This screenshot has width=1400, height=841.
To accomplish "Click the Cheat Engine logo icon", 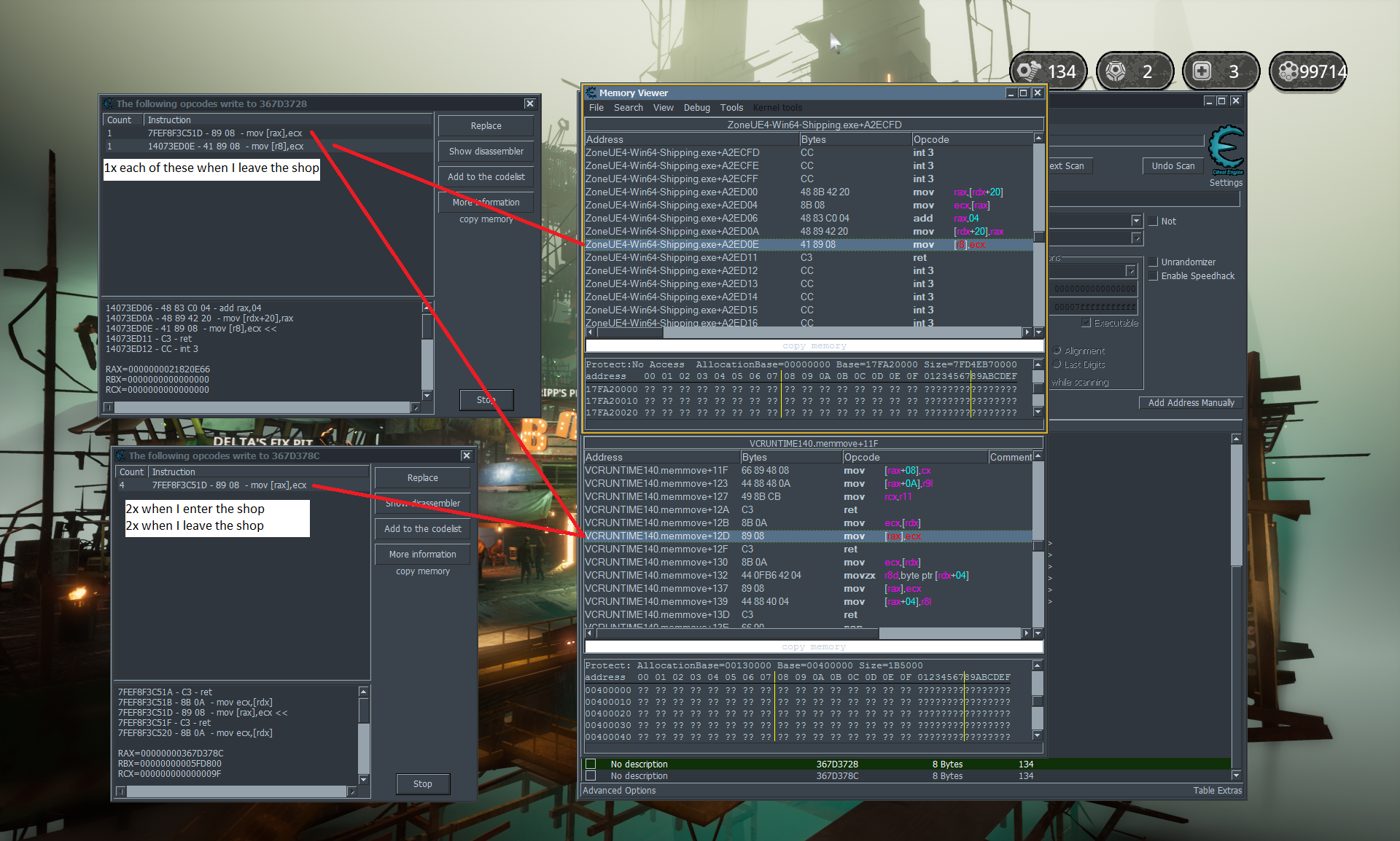I will tap(1226, 149).
